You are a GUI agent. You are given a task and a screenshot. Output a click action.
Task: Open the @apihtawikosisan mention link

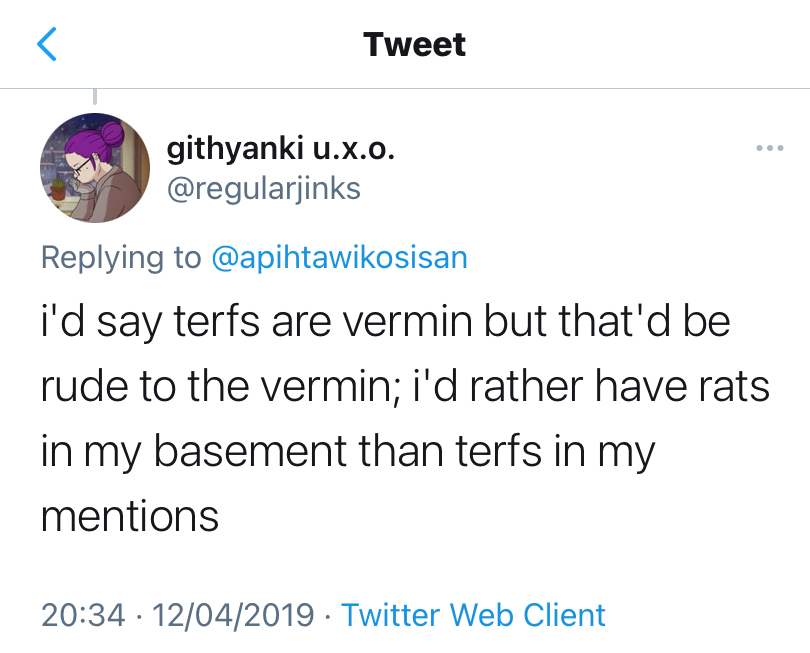pyautogui.click(x=340, y=257)
